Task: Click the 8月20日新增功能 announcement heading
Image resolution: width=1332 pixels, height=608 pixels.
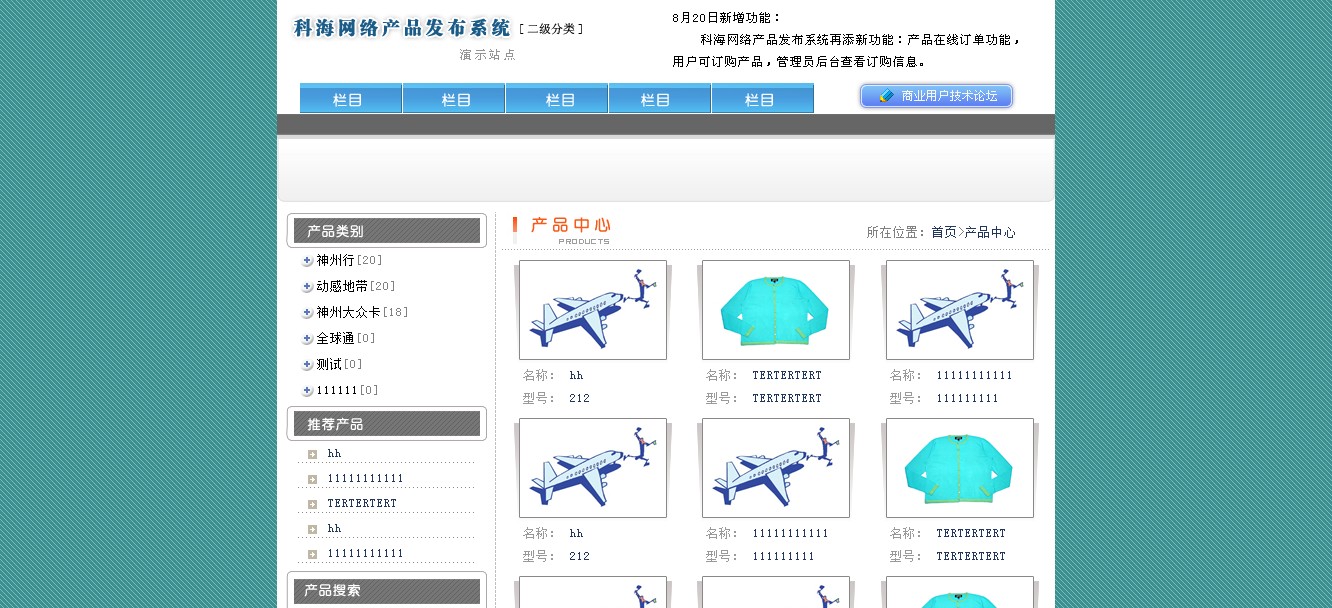Action: (727, 18)
